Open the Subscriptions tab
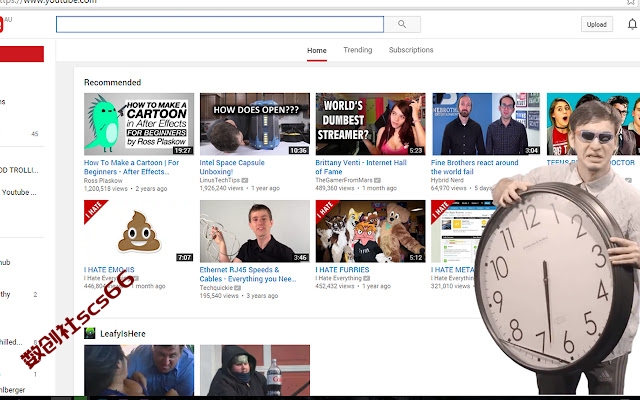Image resolution: width=640 pixels, height=400 pixels. click(x=411, y=50)
